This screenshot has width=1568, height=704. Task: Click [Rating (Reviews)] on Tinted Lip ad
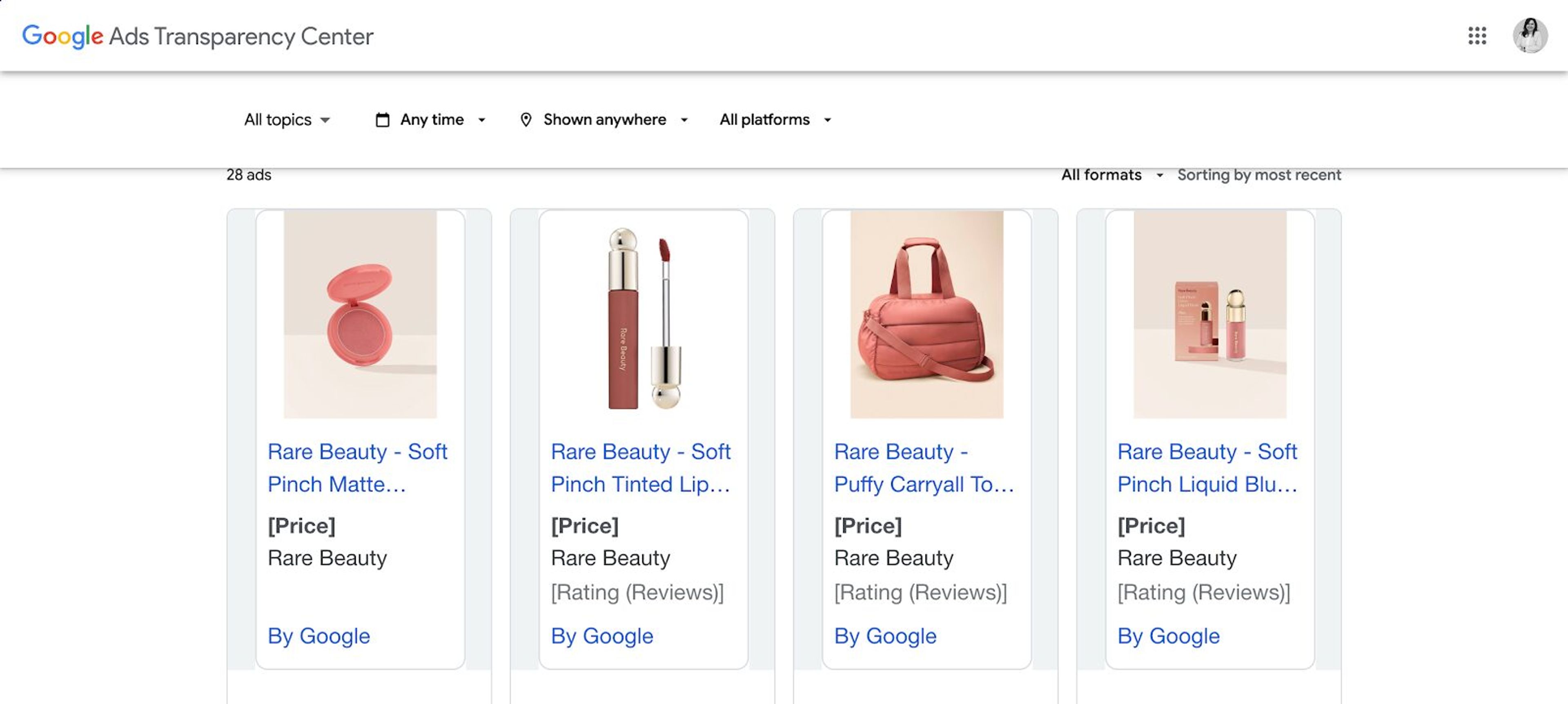[x=637, y=592]
